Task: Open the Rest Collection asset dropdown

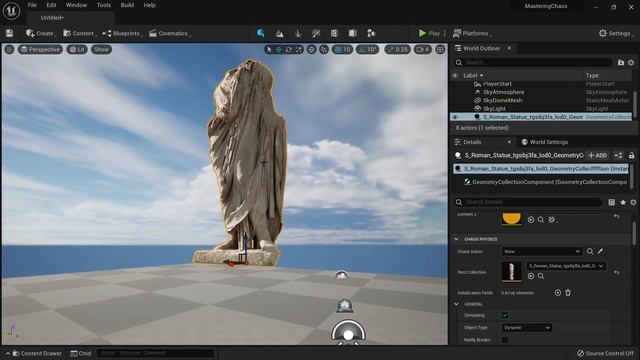Action: [566, 266]
